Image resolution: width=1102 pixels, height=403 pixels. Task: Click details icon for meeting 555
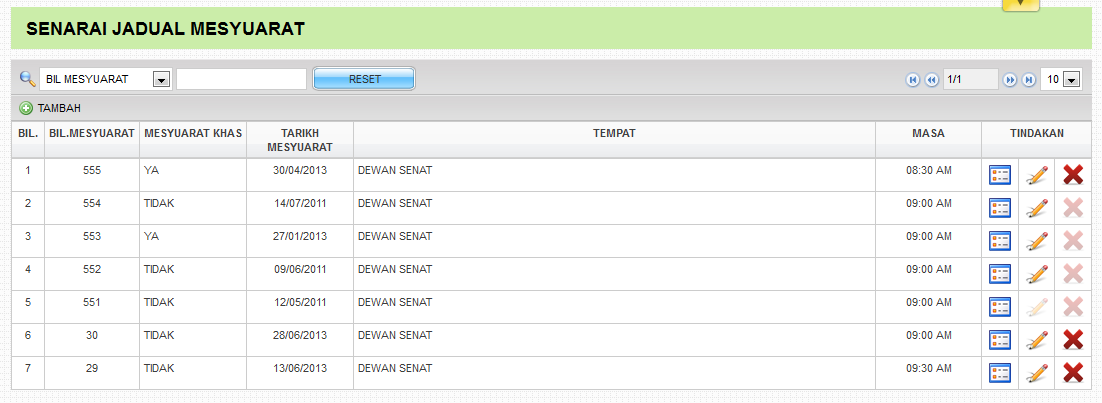[999, 175]
